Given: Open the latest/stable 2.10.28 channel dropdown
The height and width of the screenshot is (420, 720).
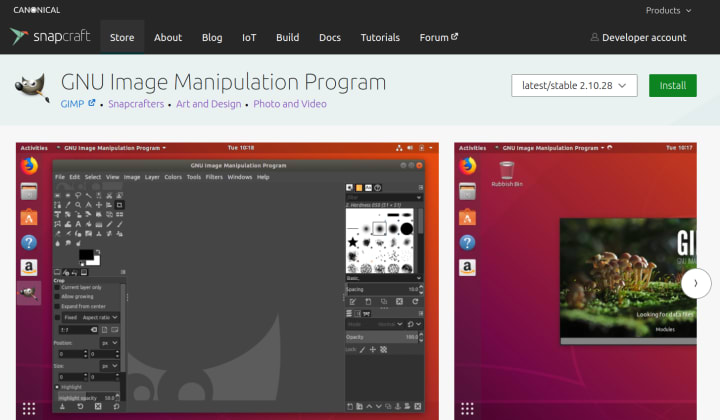Looking at the screenshot, I should [x=574, y=85].
